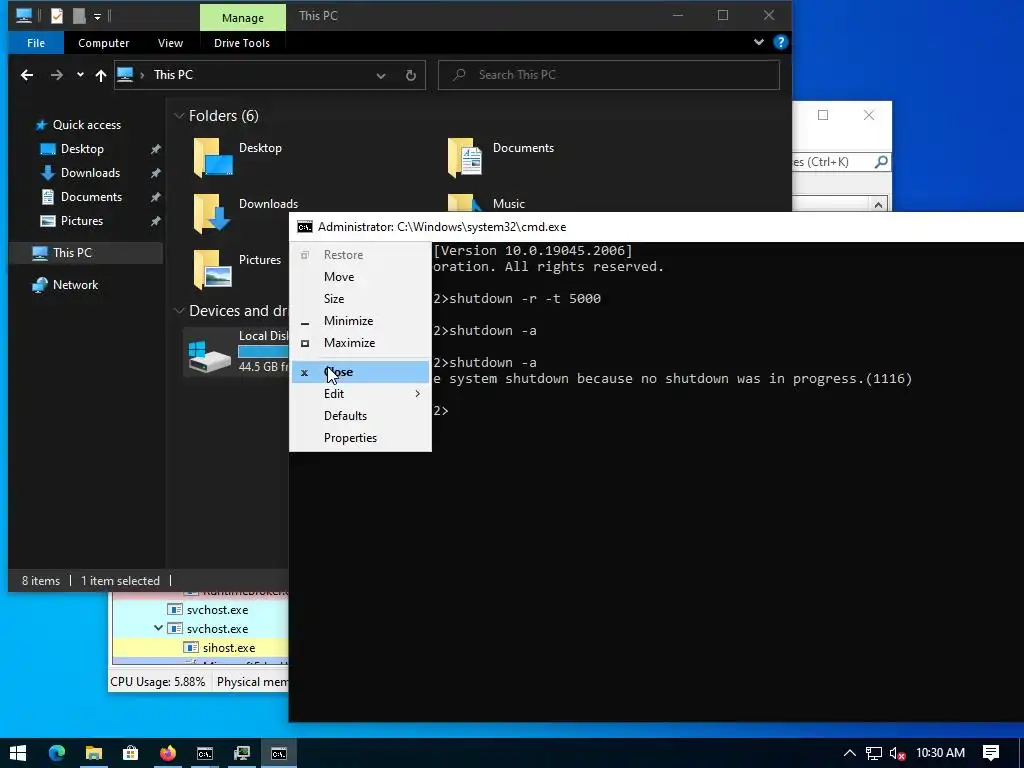Select Move in the cmd system menu

pyautogui.click(x=360, y=277)
